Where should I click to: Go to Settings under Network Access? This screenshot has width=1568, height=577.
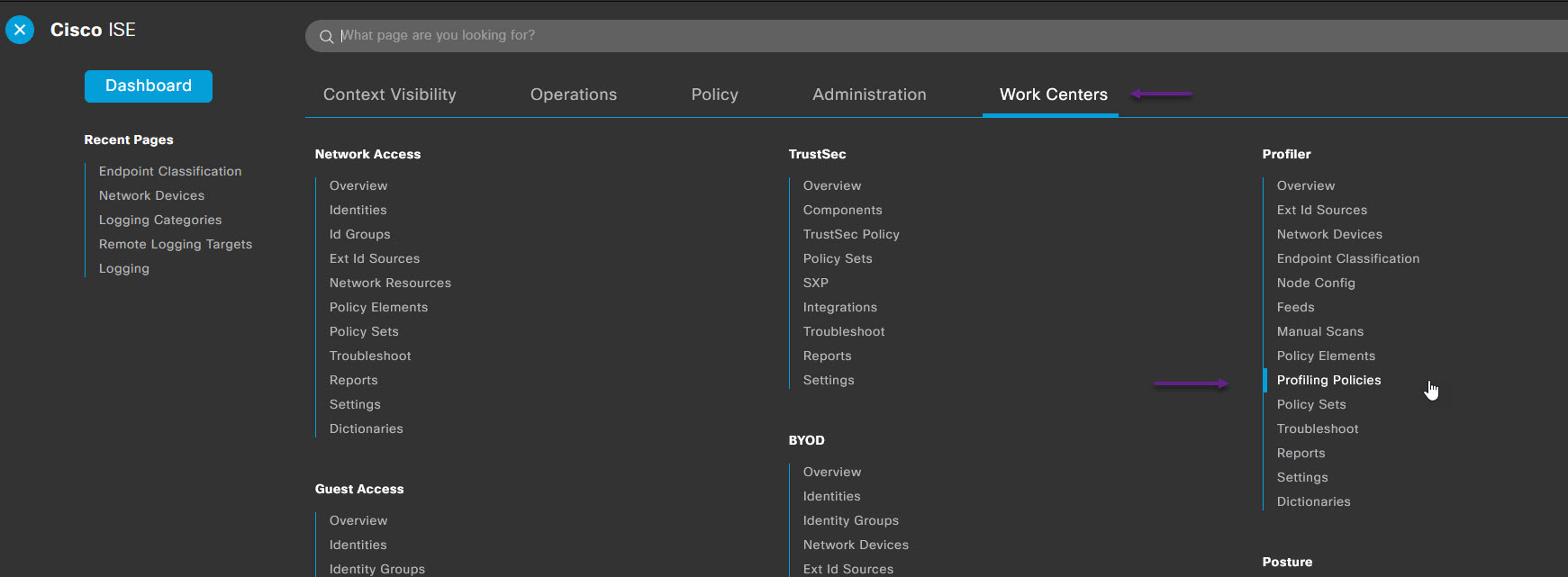355,404
